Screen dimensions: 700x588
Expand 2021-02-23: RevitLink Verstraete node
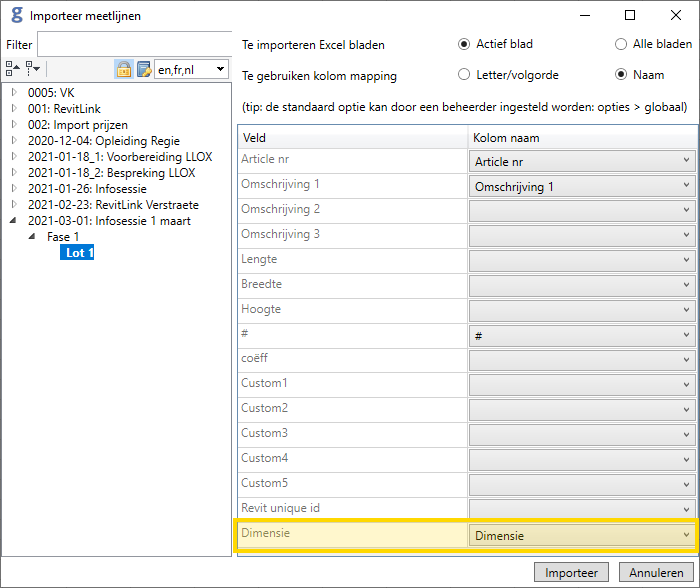[14, 204]
